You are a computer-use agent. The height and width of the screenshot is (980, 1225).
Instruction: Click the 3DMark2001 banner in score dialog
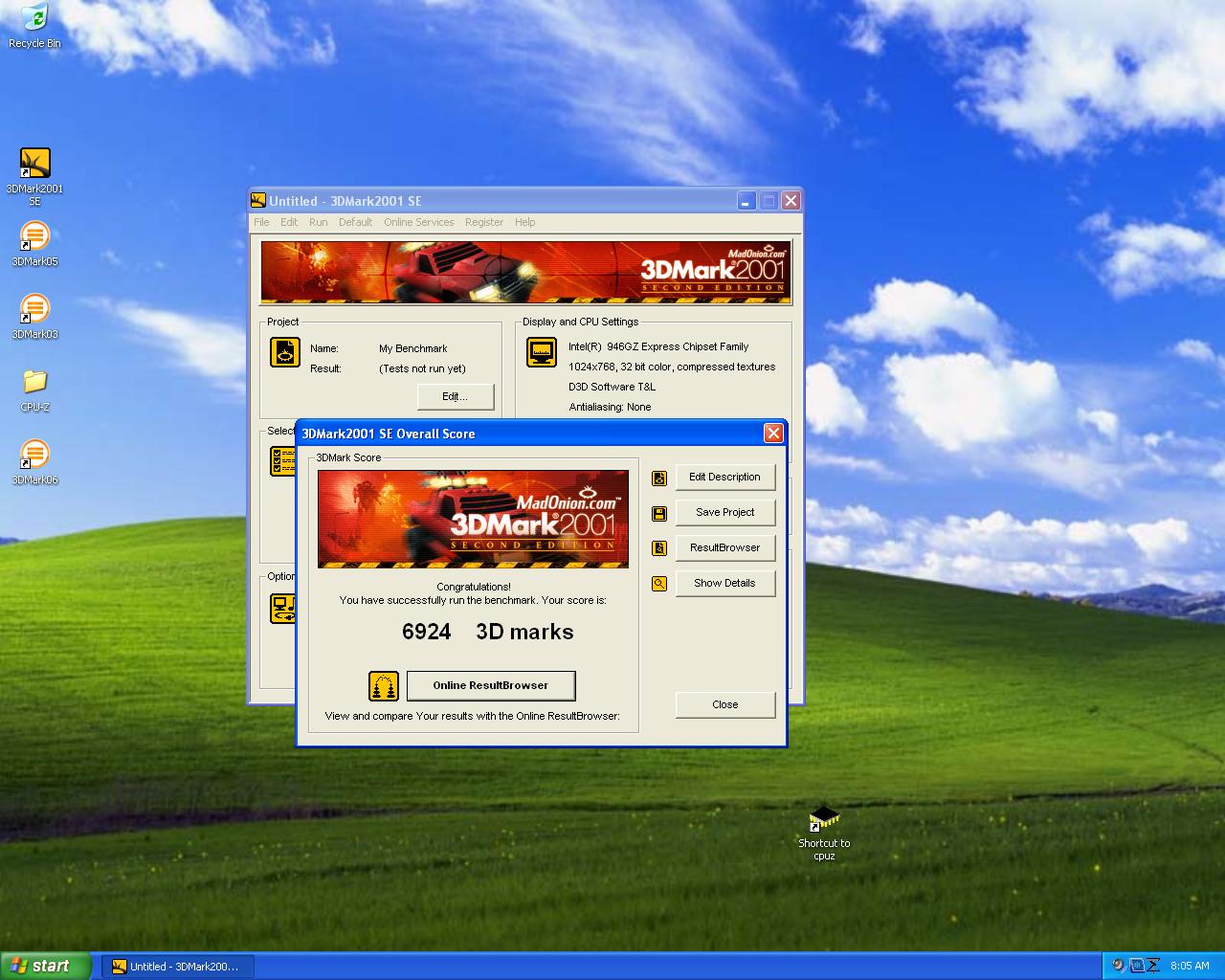coord(473,519)
